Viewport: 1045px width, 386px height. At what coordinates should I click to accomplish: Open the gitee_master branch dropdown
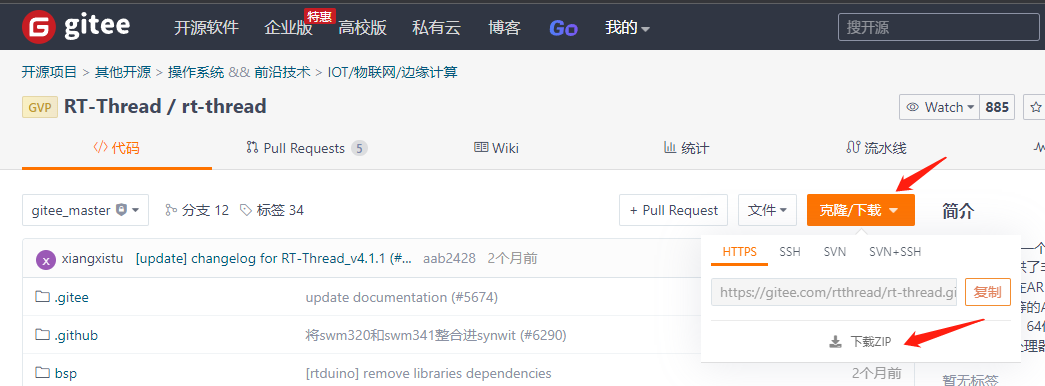[85, 210]
